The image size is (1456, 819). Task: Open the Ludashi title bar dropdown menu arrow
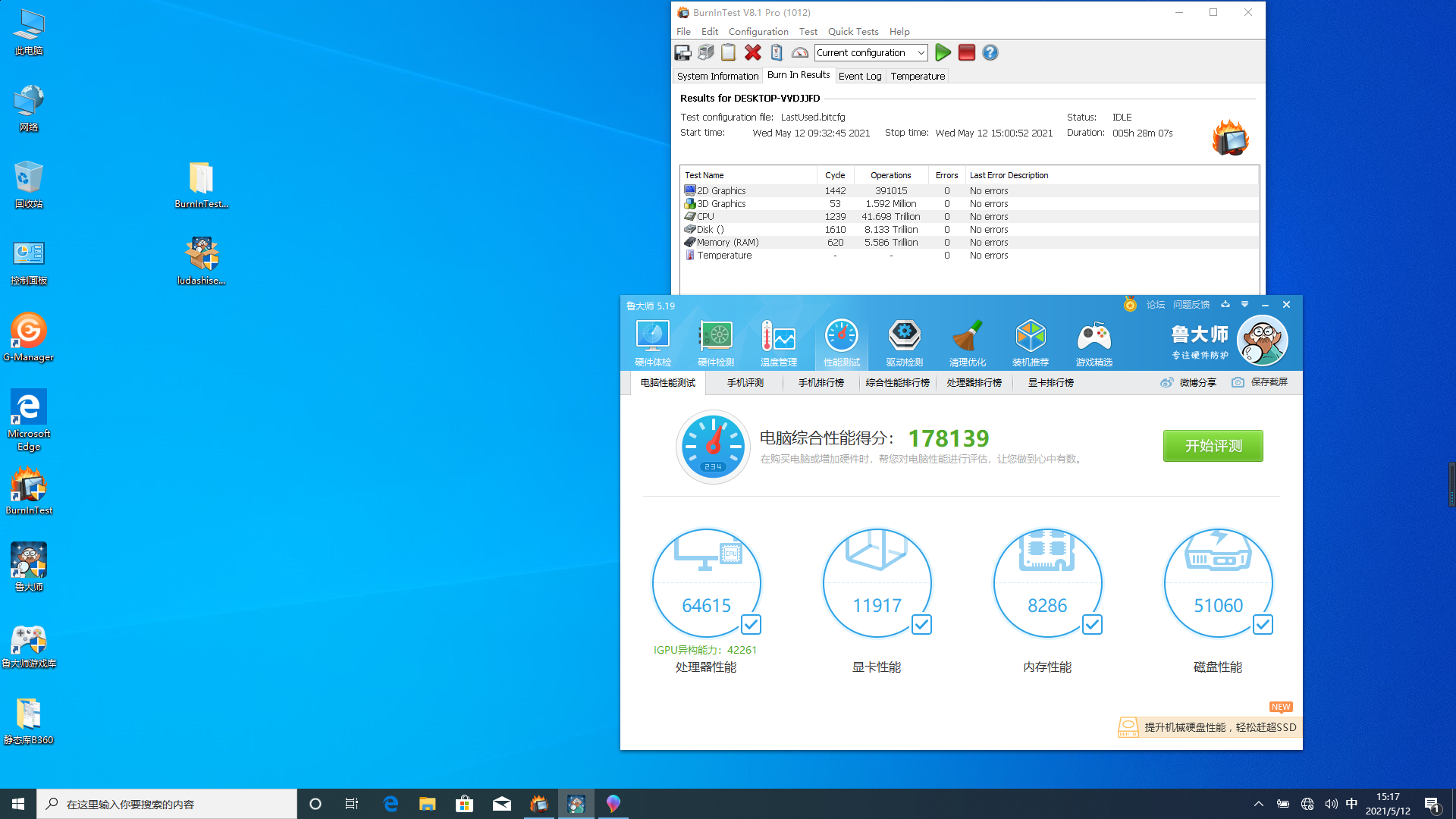coord(1244,304)
